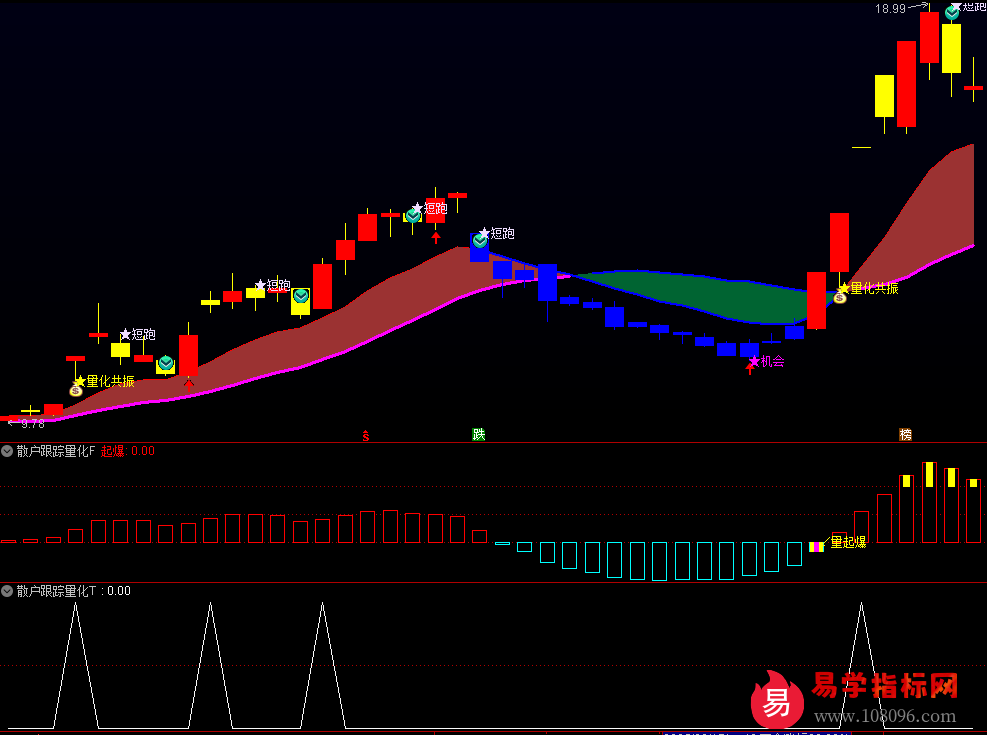
Task: Select the 18.99 high price label
Action: (x=890, y=8)
